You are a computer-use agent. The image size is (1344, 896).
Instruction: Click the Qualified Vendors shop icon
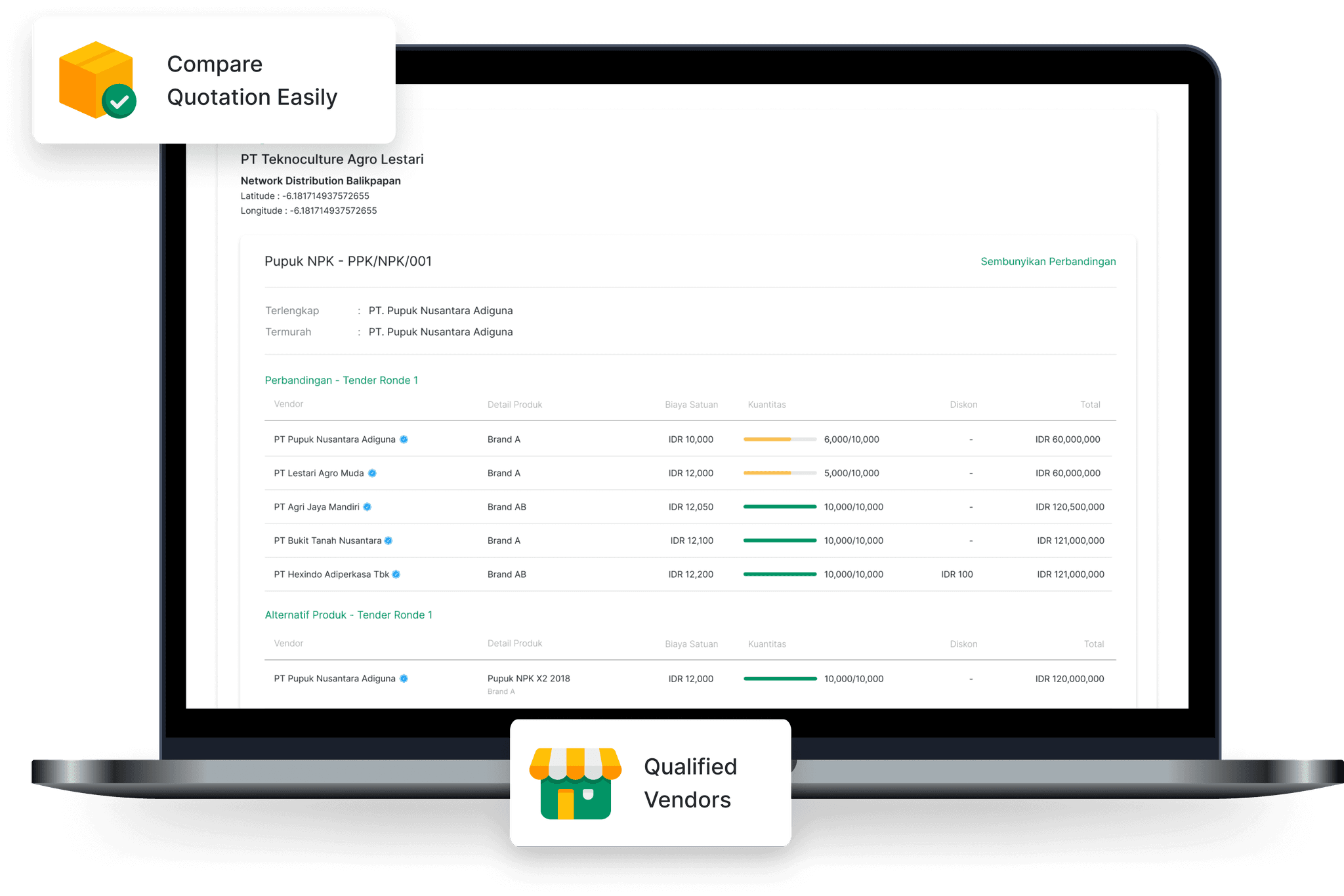pos(575,783)
